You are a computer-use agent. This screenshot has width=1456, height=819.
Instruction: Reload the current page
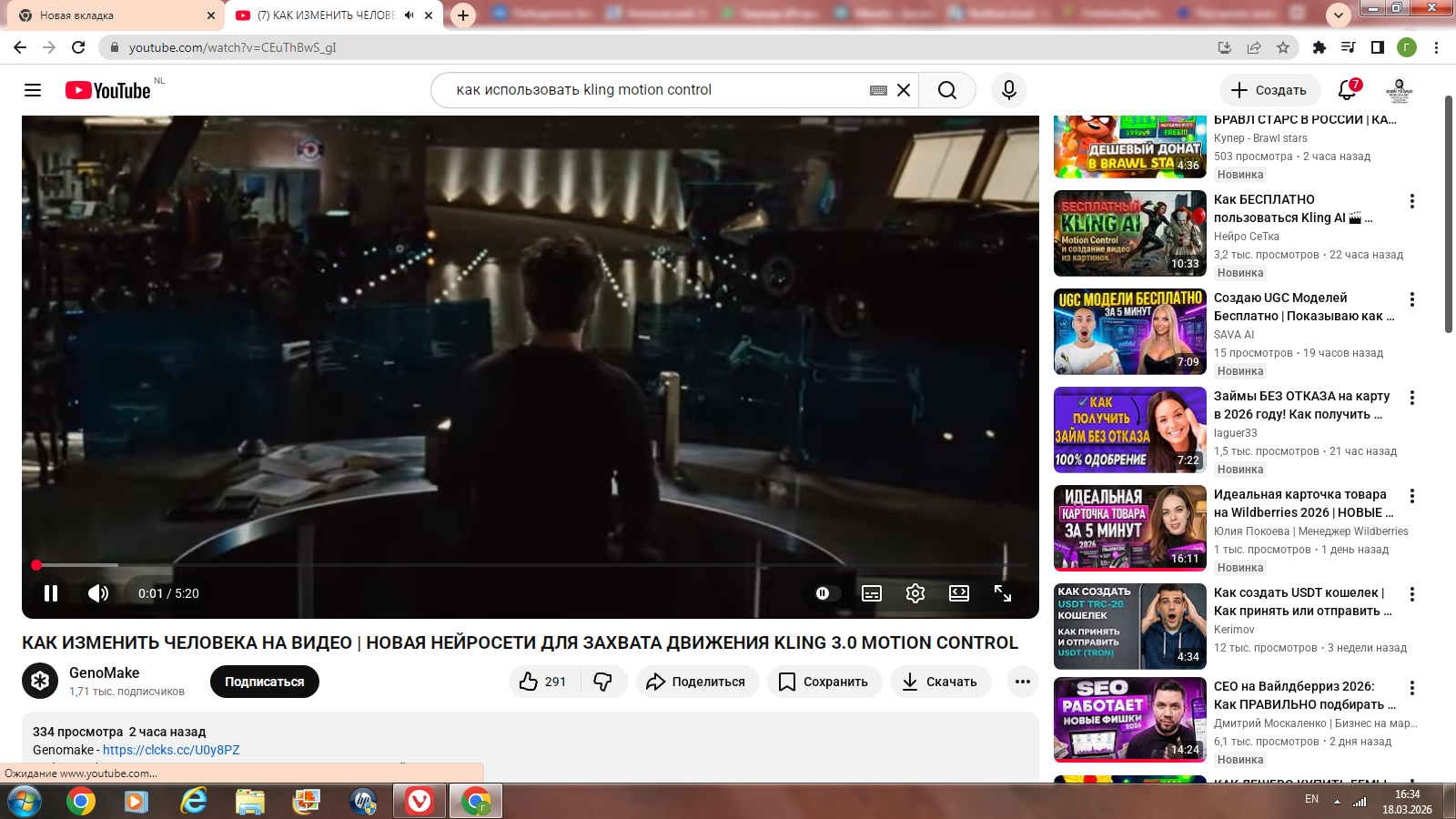point(78,47)
